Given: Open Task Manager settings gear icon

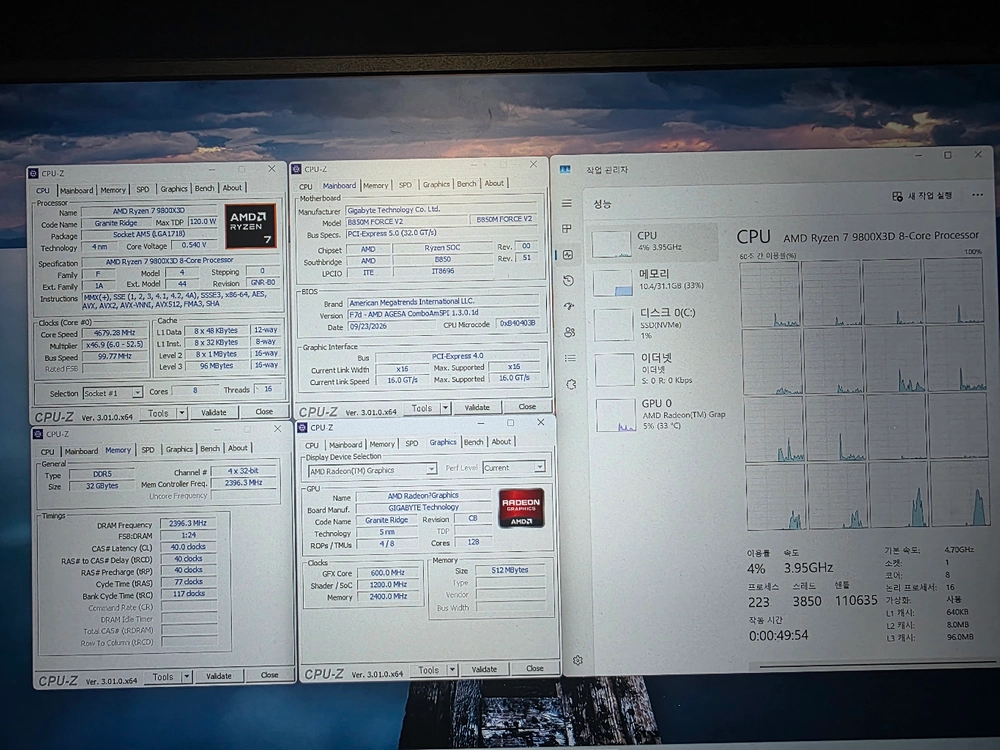Looking at the screenshot, I should (578, 661).
